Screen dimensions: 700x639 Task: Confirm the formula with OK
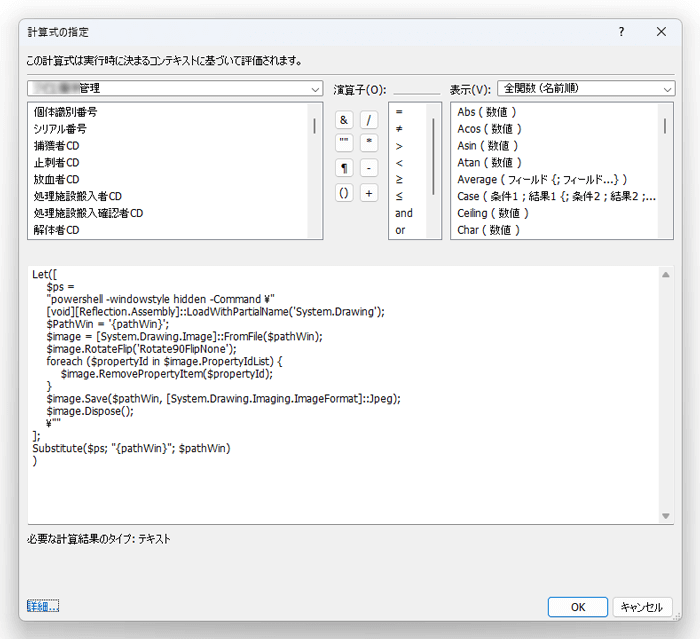(578, 607)
